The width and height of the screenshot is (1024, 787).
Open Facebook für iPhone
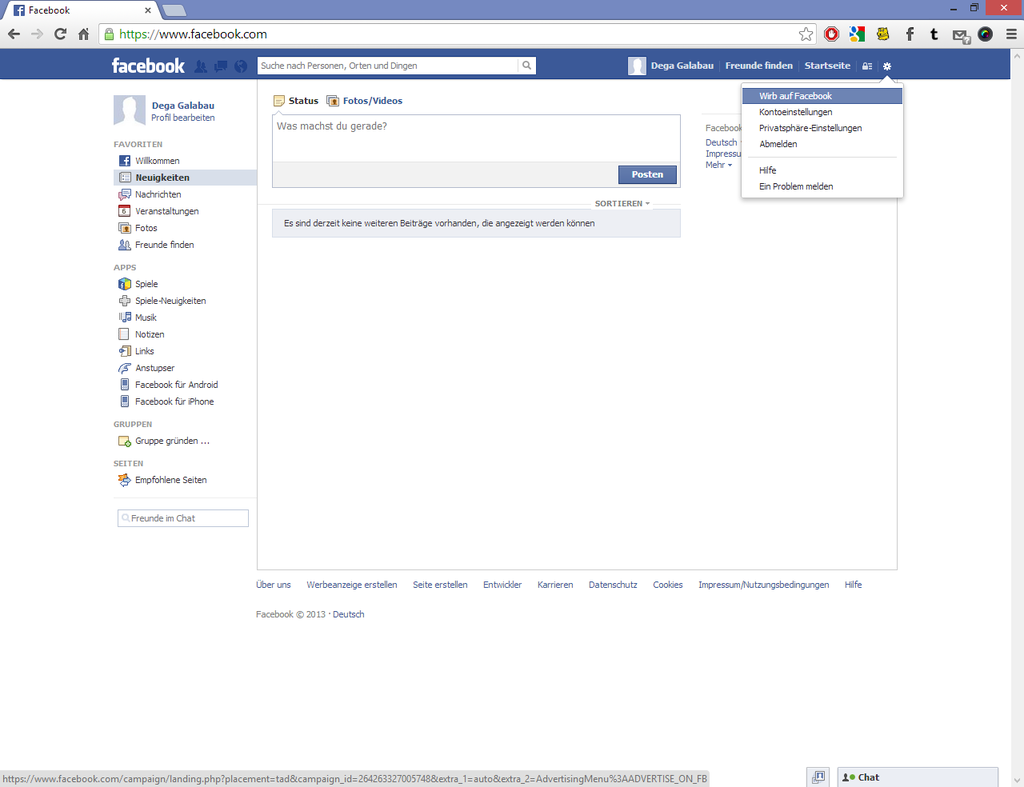point(174,402)
